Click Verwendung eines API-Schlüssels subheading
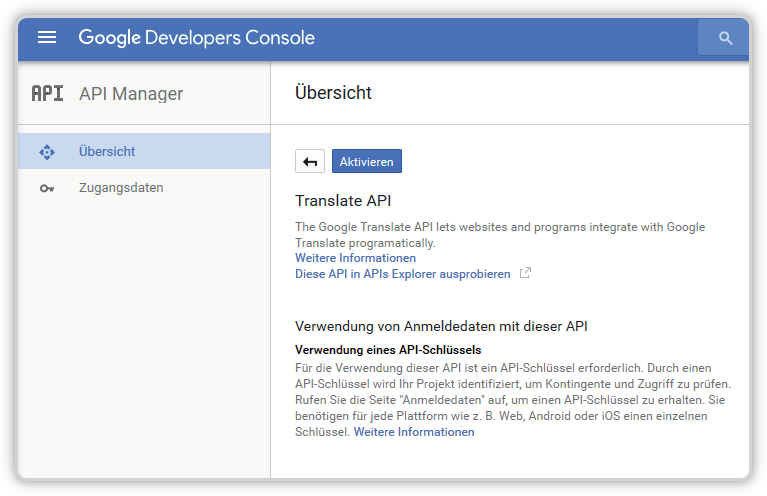Image resolution: width=767 pixels, height=496 pixels. pyautogui.click(x=388, y=350)
